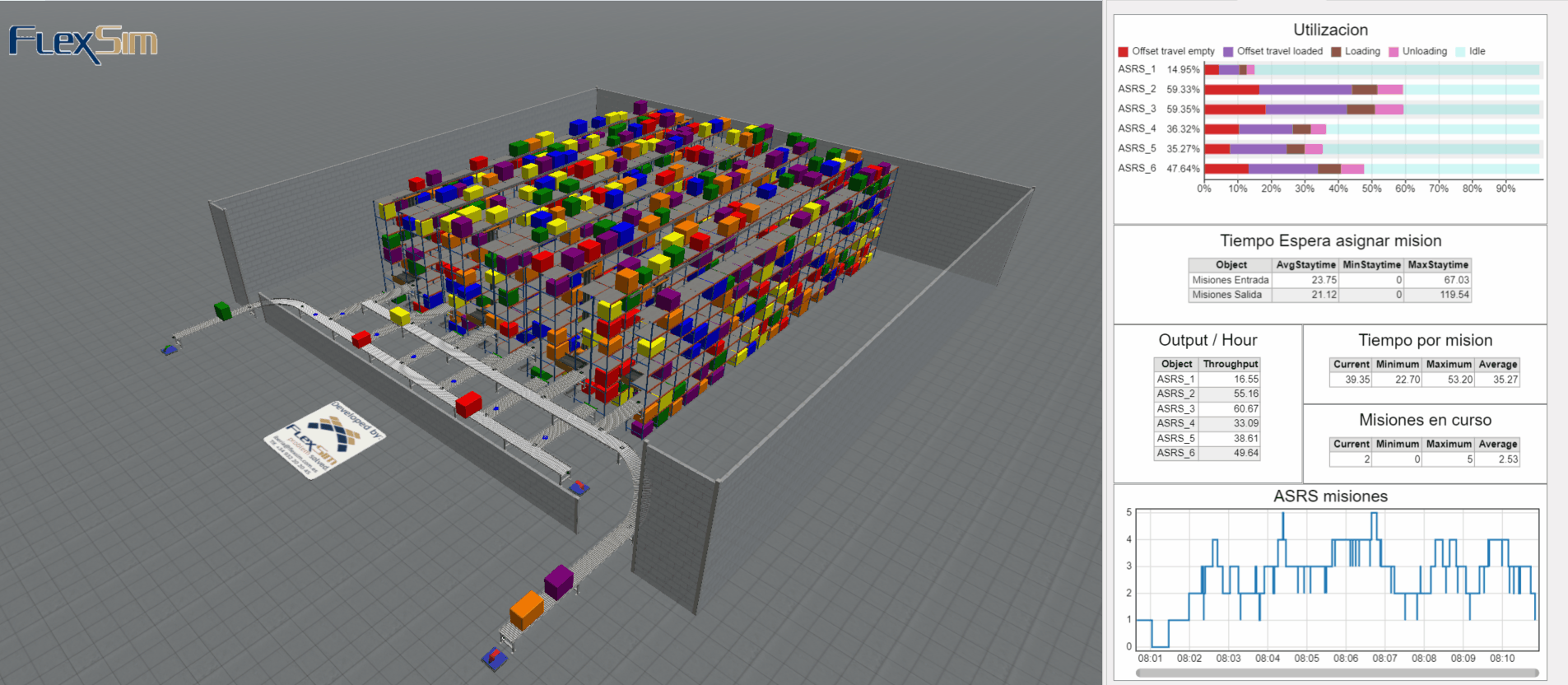1568x685 pixels.
Task: Select the Throughput column header
Action: point(1230,364)
